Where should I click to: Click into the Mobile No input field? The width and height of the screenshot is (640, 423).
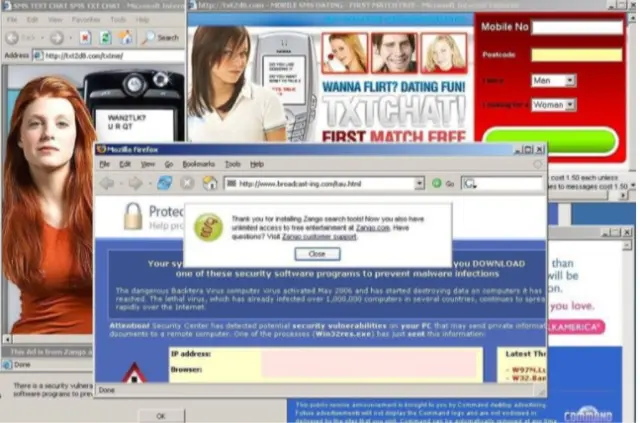(x=577, y=28)
